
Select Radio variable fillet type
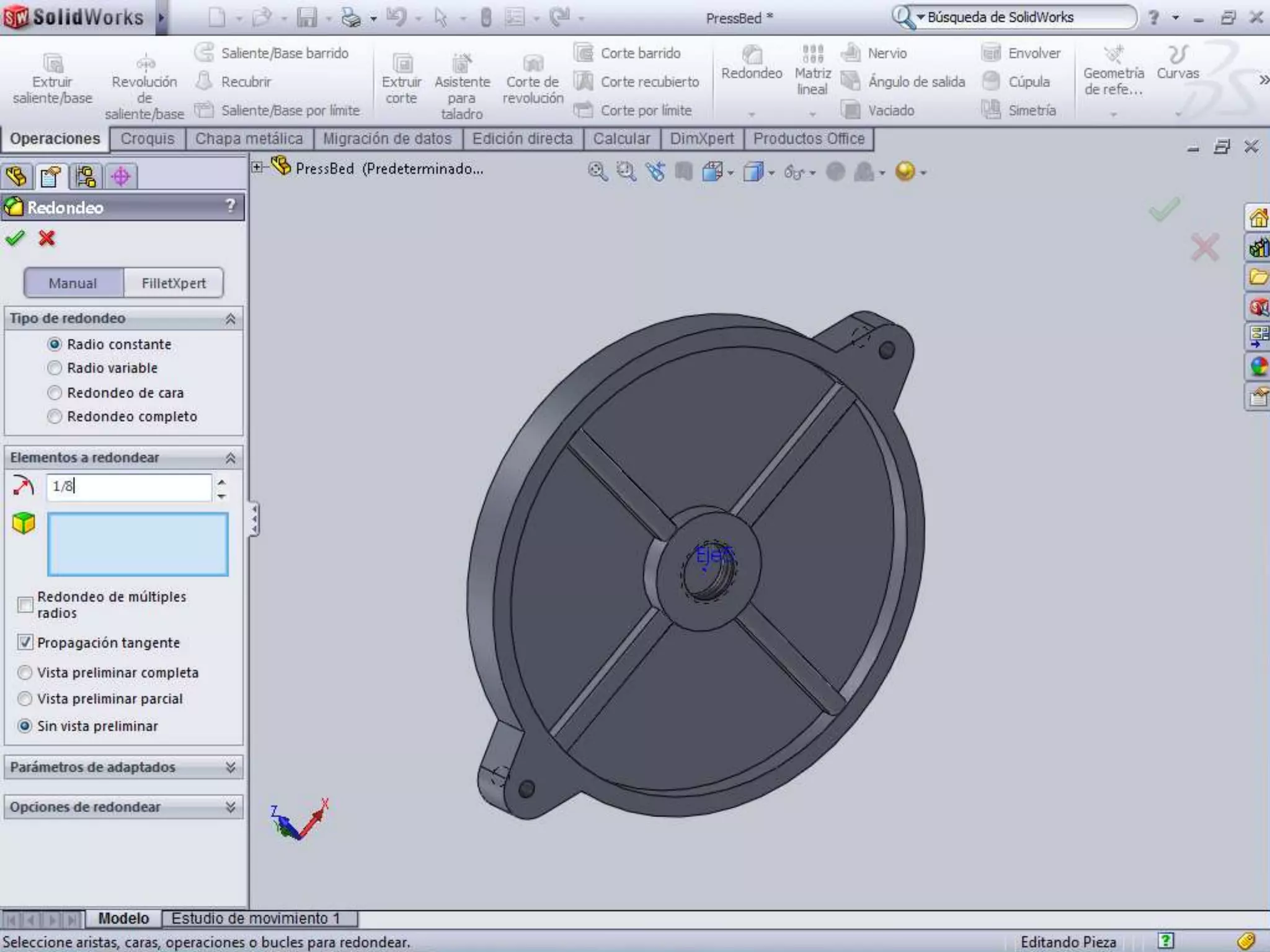point(55,368)
